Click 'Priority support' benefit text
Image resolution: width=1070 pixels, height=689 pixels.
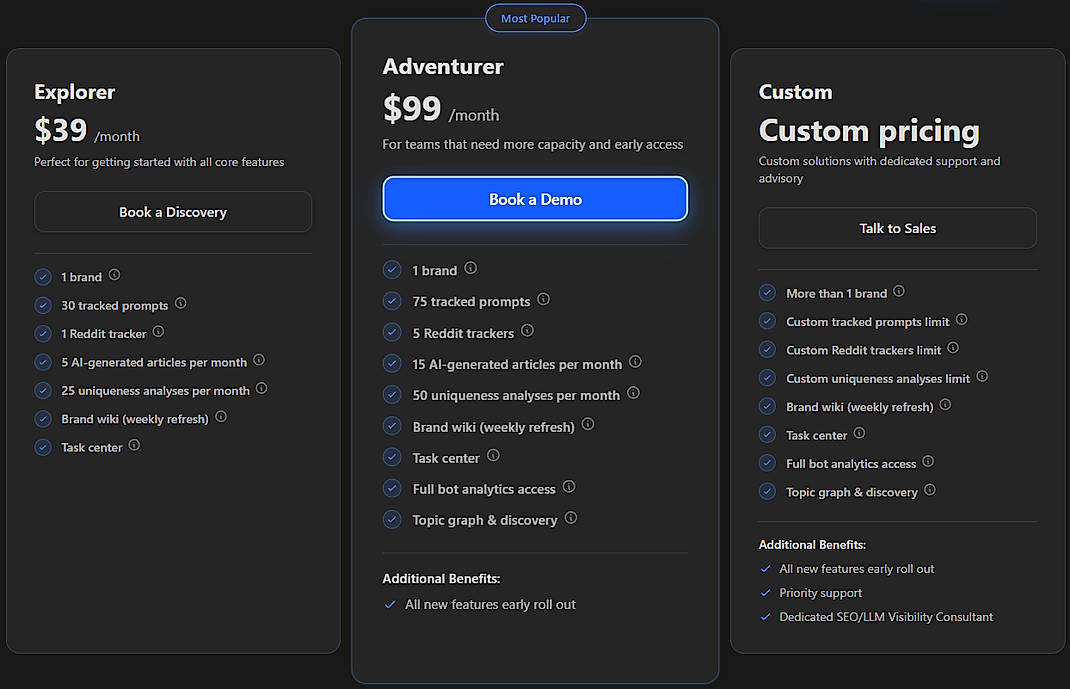[820, 593]
